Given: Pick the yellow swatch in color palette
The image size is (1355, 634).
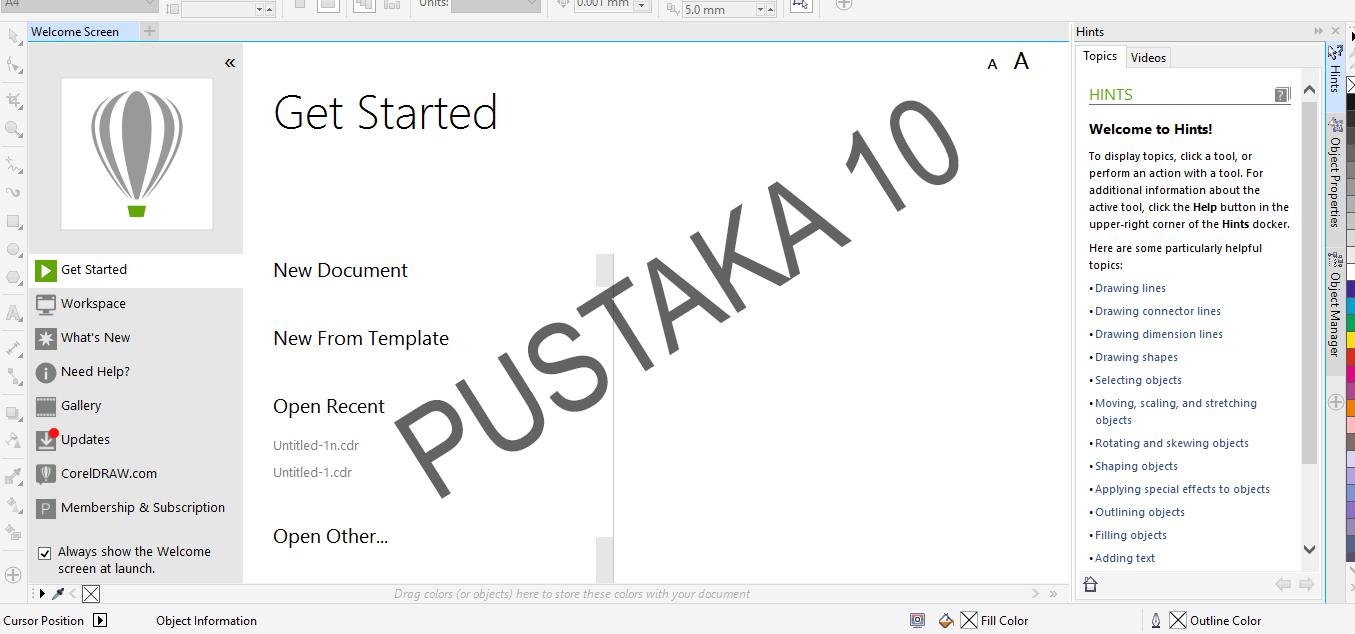Looking at the screenshot, I should coord(1350,340).
